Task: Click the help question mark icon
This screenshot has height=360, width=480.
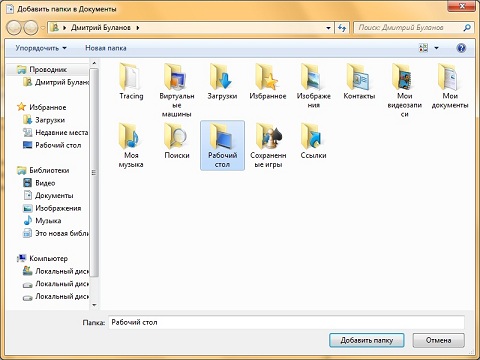Action: pos(461,48)
